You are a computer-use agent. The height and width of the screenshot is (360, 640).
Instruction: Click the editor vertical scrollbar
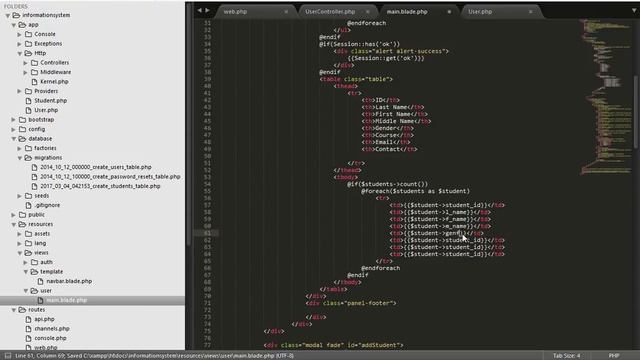636,112
